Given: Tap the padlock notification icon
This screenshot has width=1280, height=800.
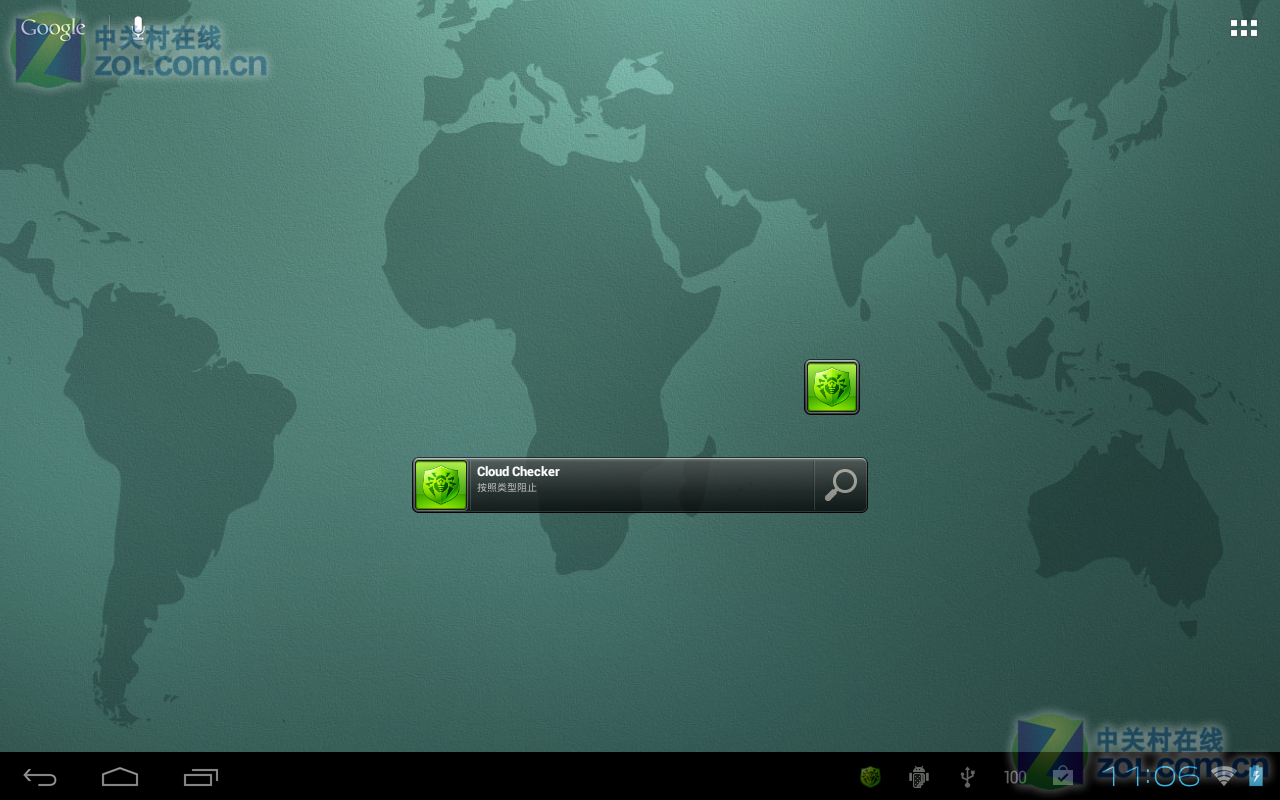Looking at the screenshot, I should coord(1063,776).
